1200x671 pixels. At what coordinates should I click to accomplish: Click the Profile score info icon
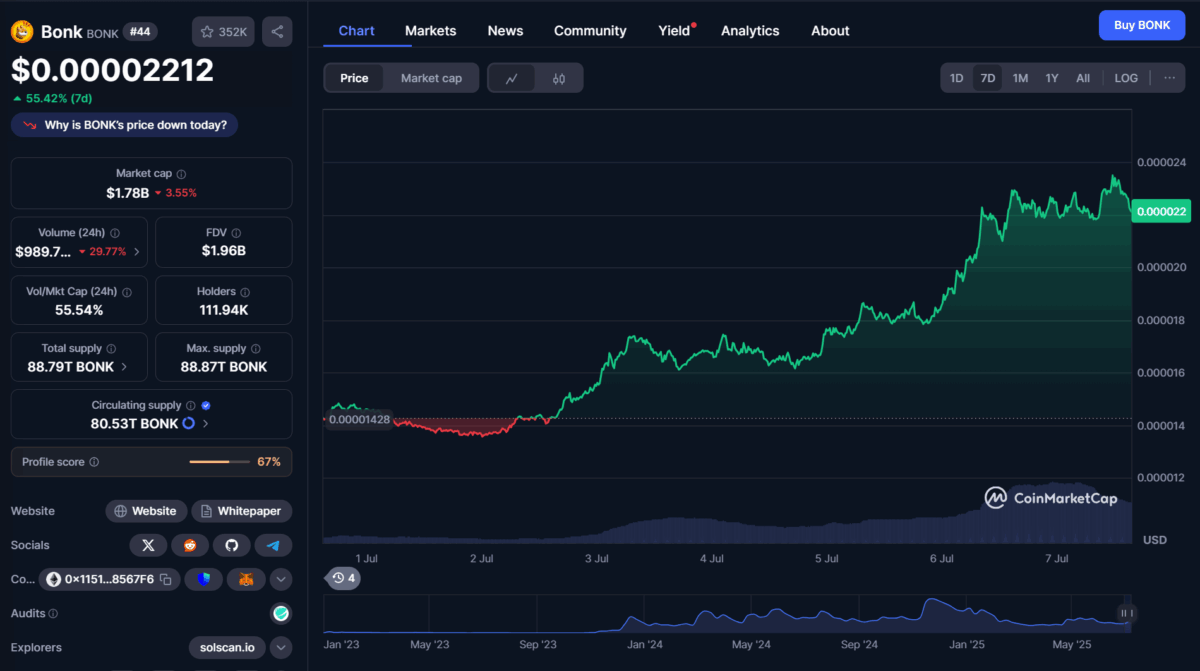94,462
